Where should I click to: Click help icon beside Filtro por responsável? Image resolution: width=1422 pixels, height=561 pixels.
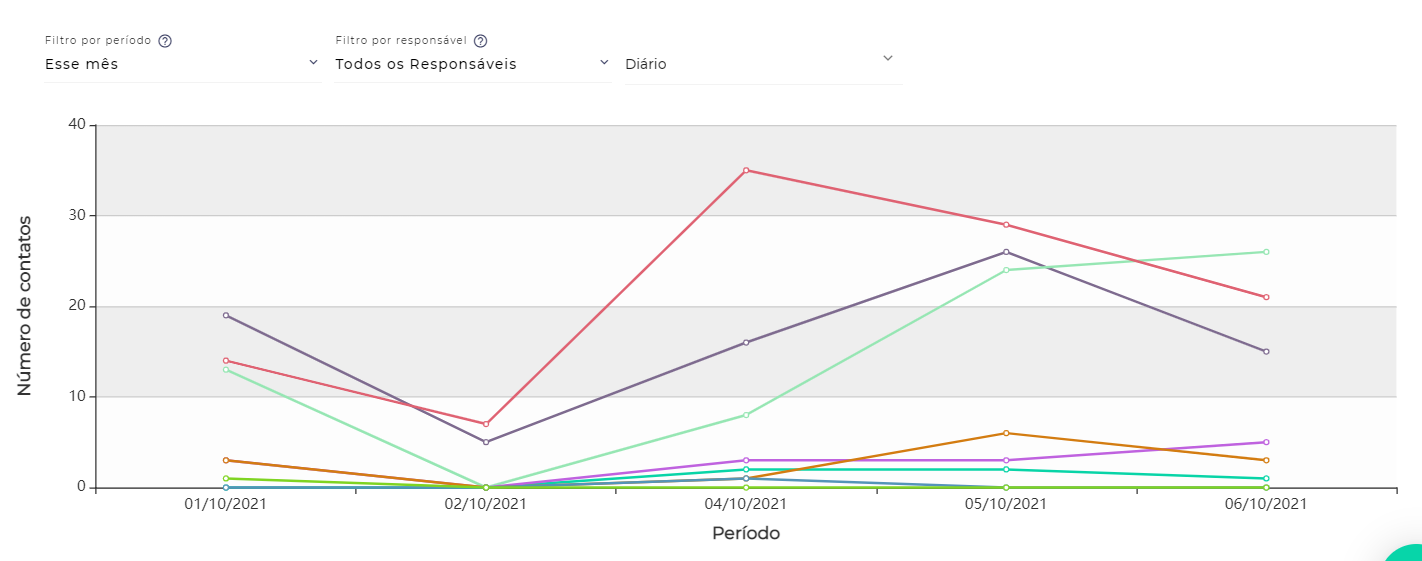pyautogui.click(x=480, y=41)
